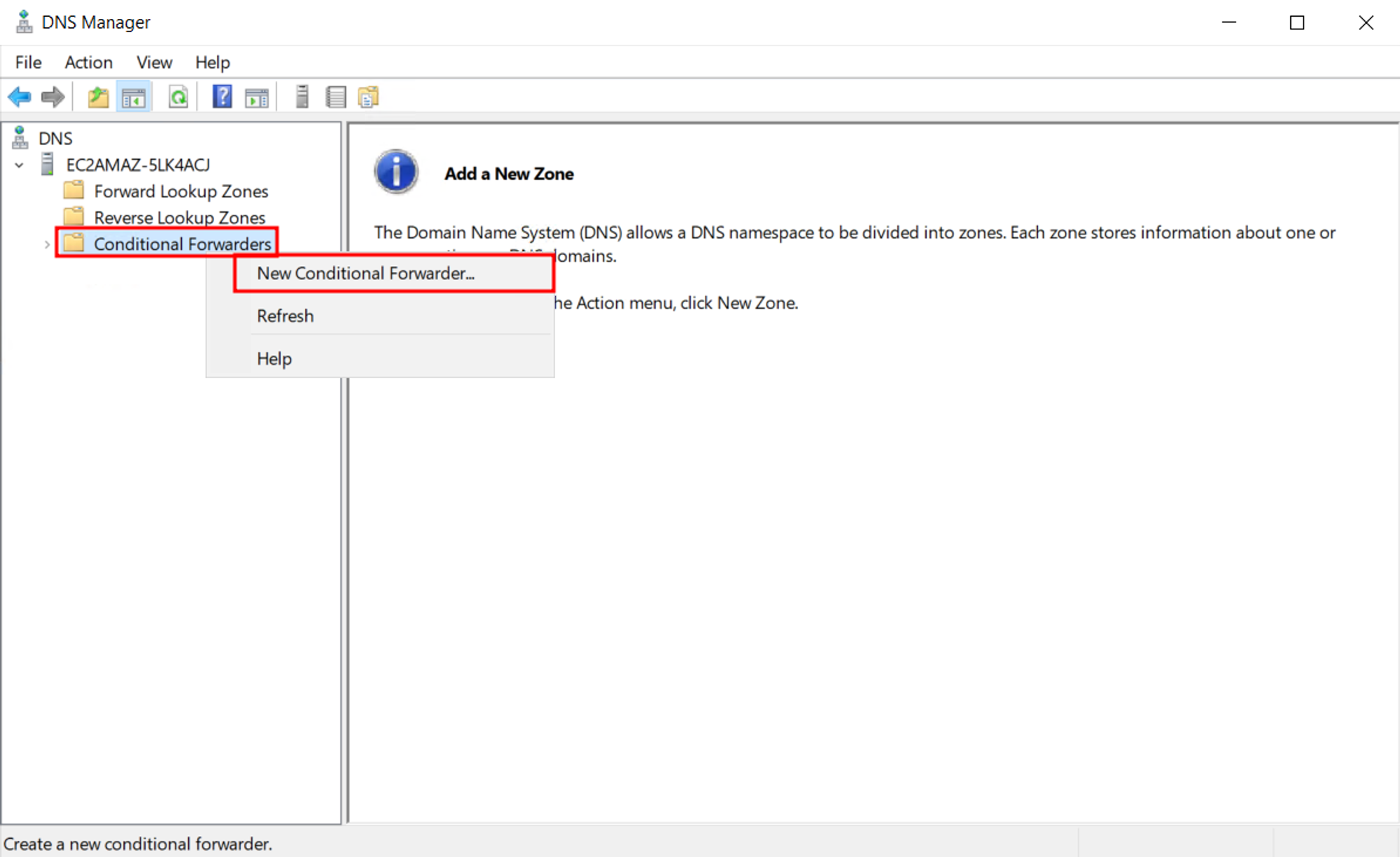The image size is (1400, 857).
Task: Toggle the Show/Hide Action Pane icon
Action: (256, 97)
